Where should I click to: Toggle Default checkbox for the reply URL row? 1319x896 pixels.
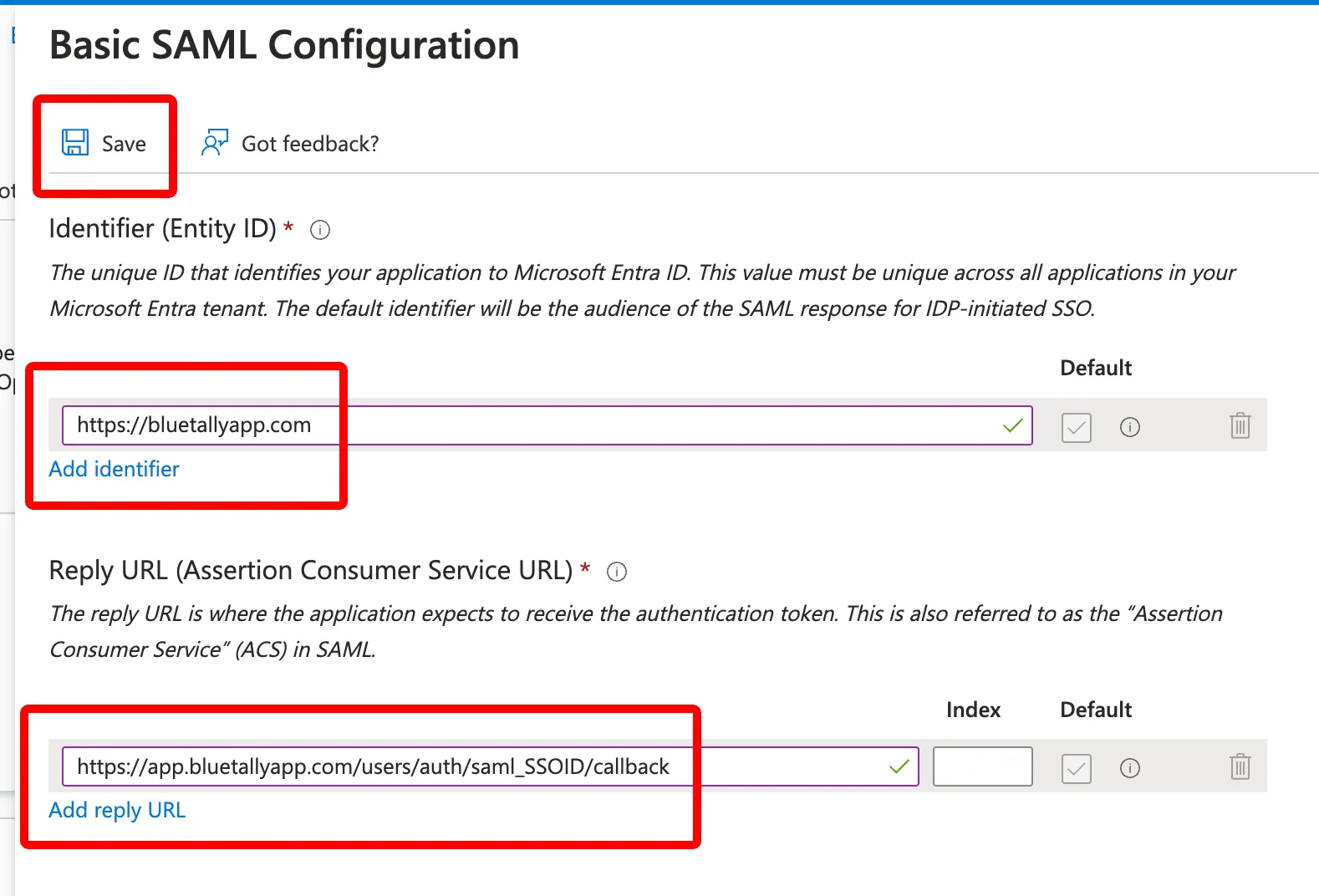coord(1077,768)
